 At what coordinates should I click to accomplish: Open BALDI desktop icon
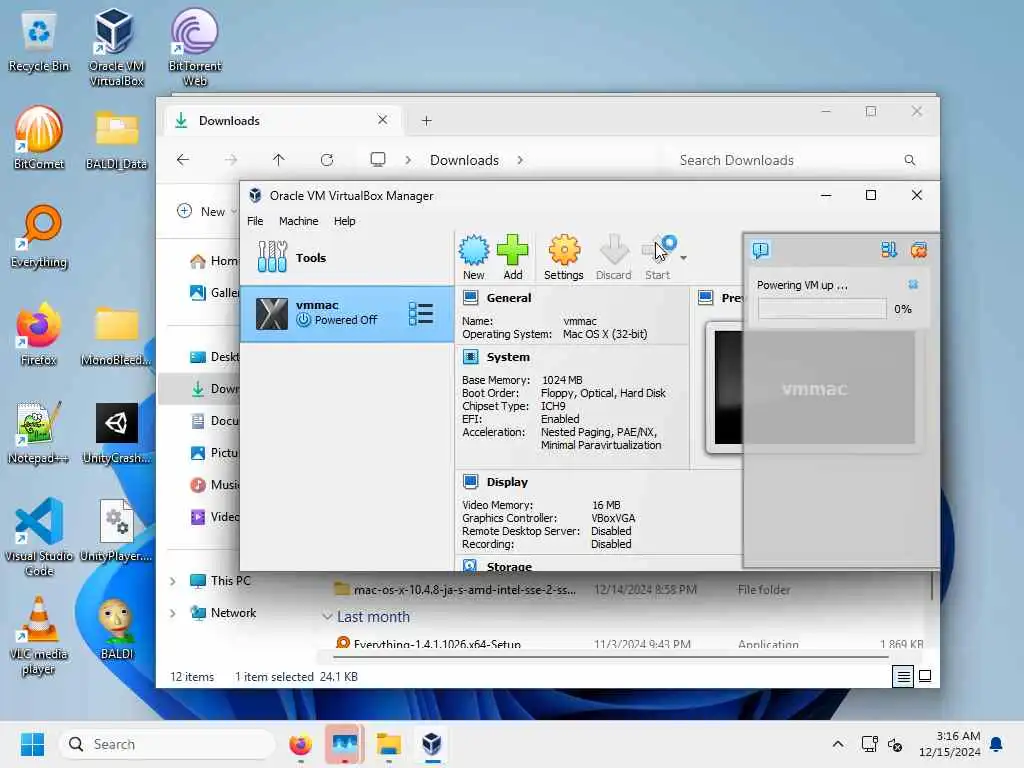coord(116,628)
